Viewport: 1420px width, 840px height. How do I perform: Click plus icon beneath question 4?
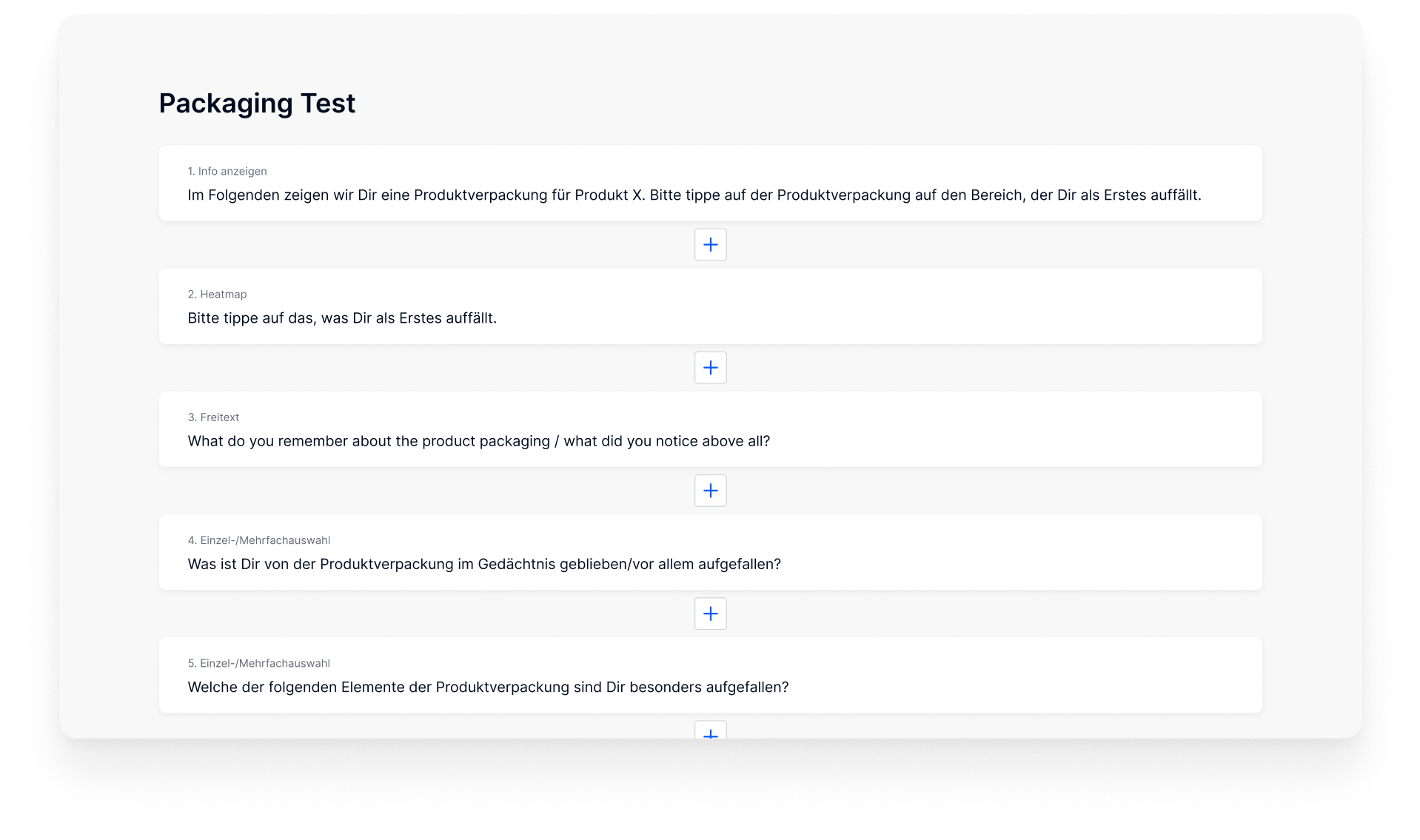click(710, 614)
